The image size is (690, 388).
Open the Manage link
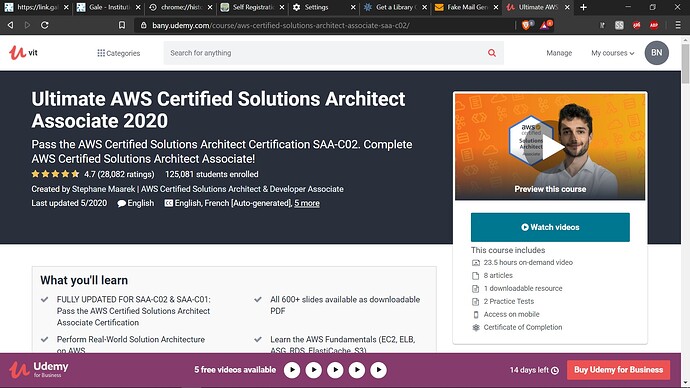(559, 53)
